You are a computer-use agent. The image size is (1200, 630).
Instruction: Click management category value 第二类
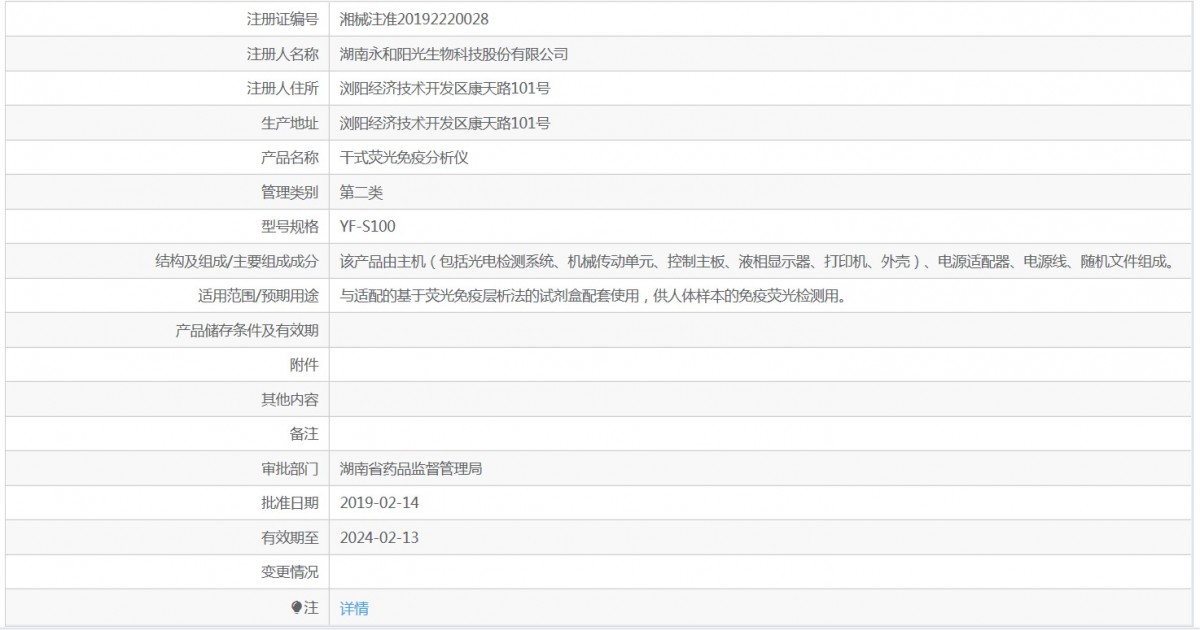click(x=361, y=192)
